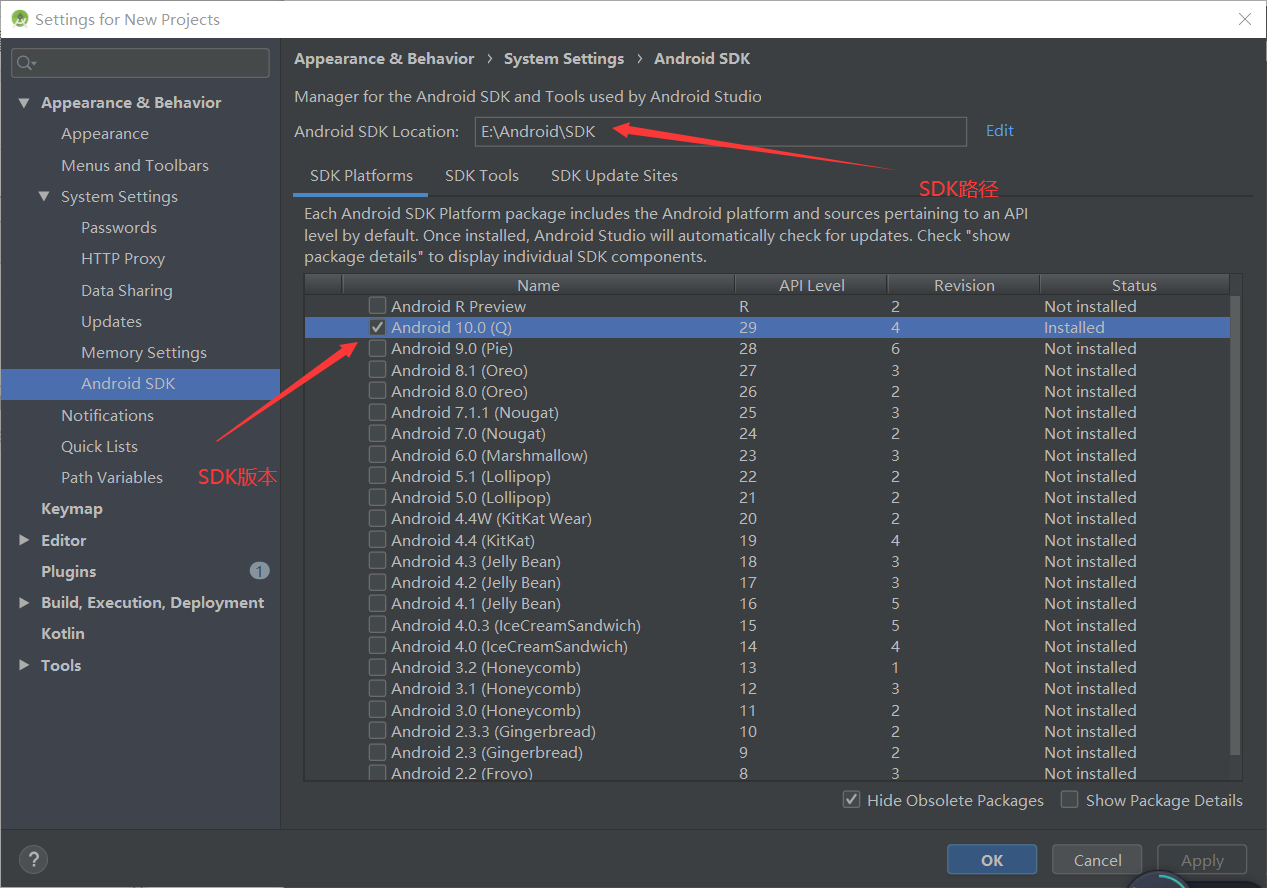
Task: Click the Edit link for SDK location
Action: (x=1000, y=131)
